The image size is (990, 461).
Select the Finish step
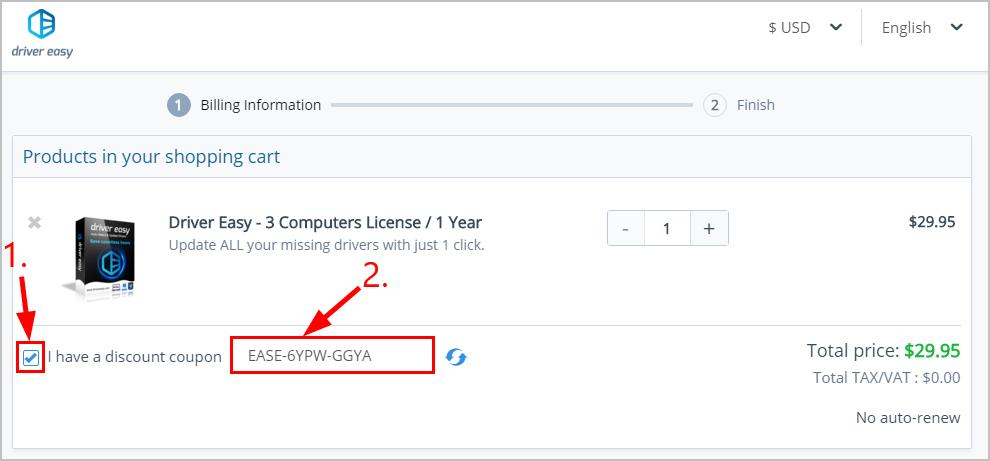pos(755,105)
